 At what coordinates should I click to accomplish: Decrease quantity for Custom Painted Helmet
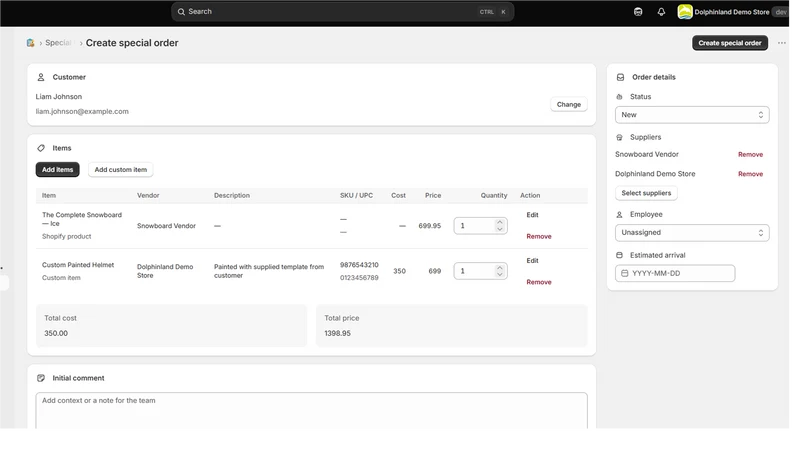coord(499,274)
